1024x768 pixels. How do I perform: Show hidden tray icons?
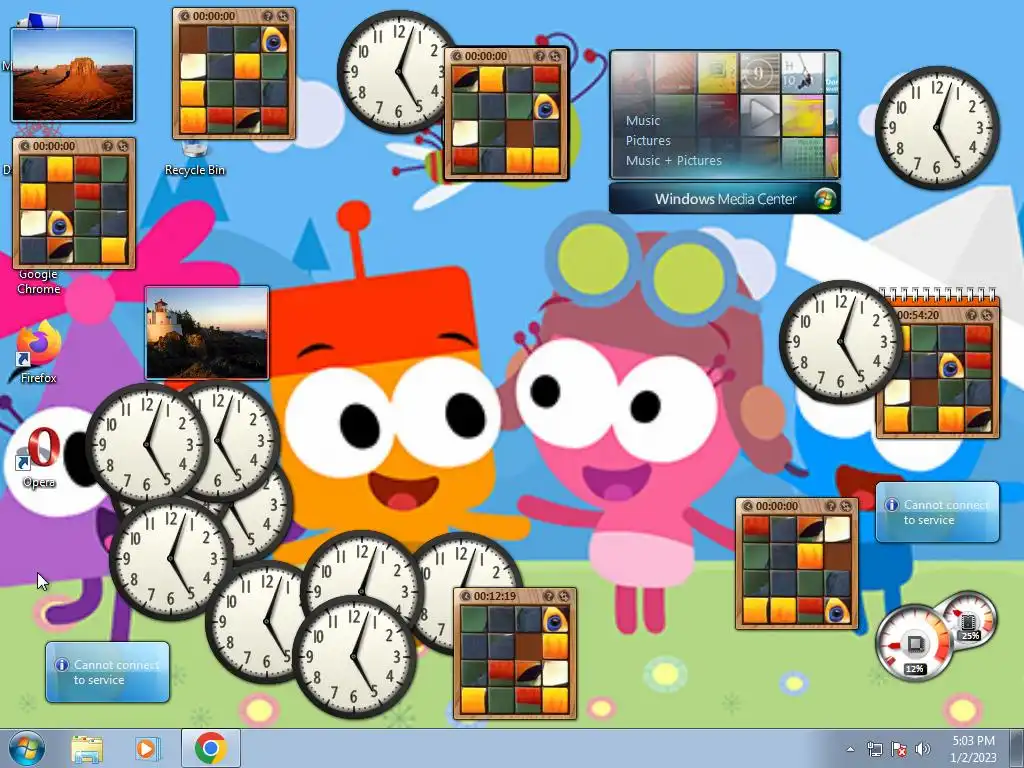[x=850, y=749]
